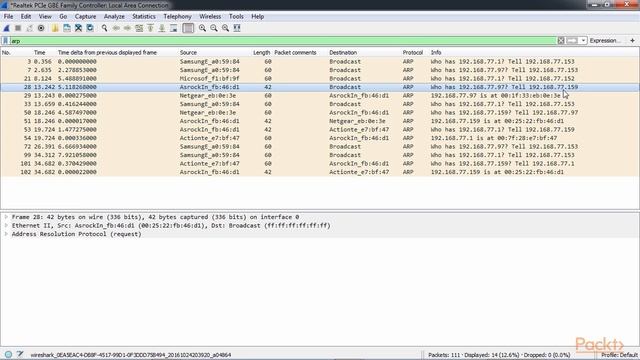This screenshot has width=640, height=360.
Task: Start a new packet capture (shark fin)
Action: pos(7,28)
